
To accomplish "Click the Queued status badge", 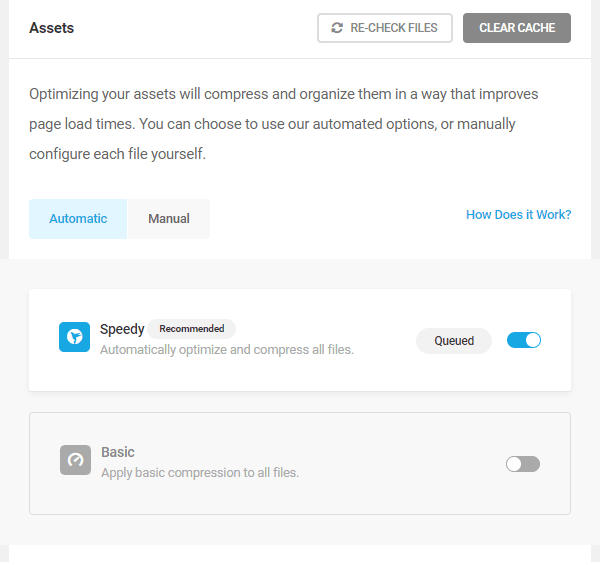I will [x=454, y=340].
